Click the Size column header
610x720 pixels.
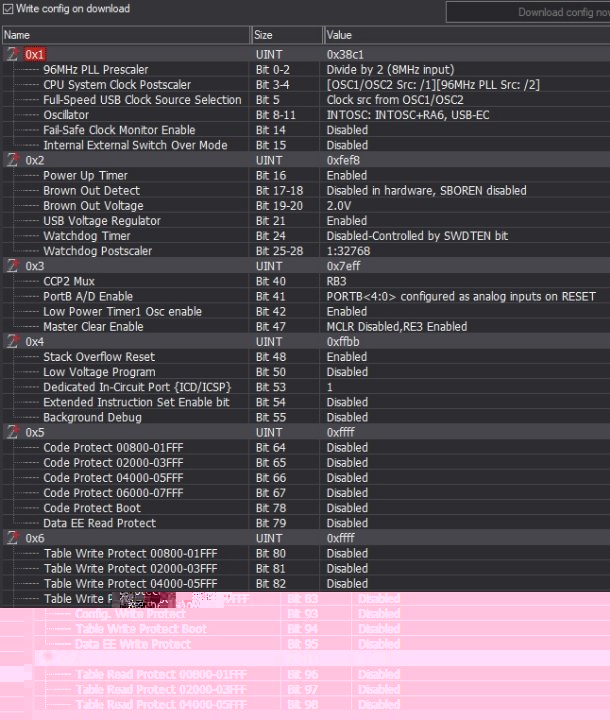point(287,35)
